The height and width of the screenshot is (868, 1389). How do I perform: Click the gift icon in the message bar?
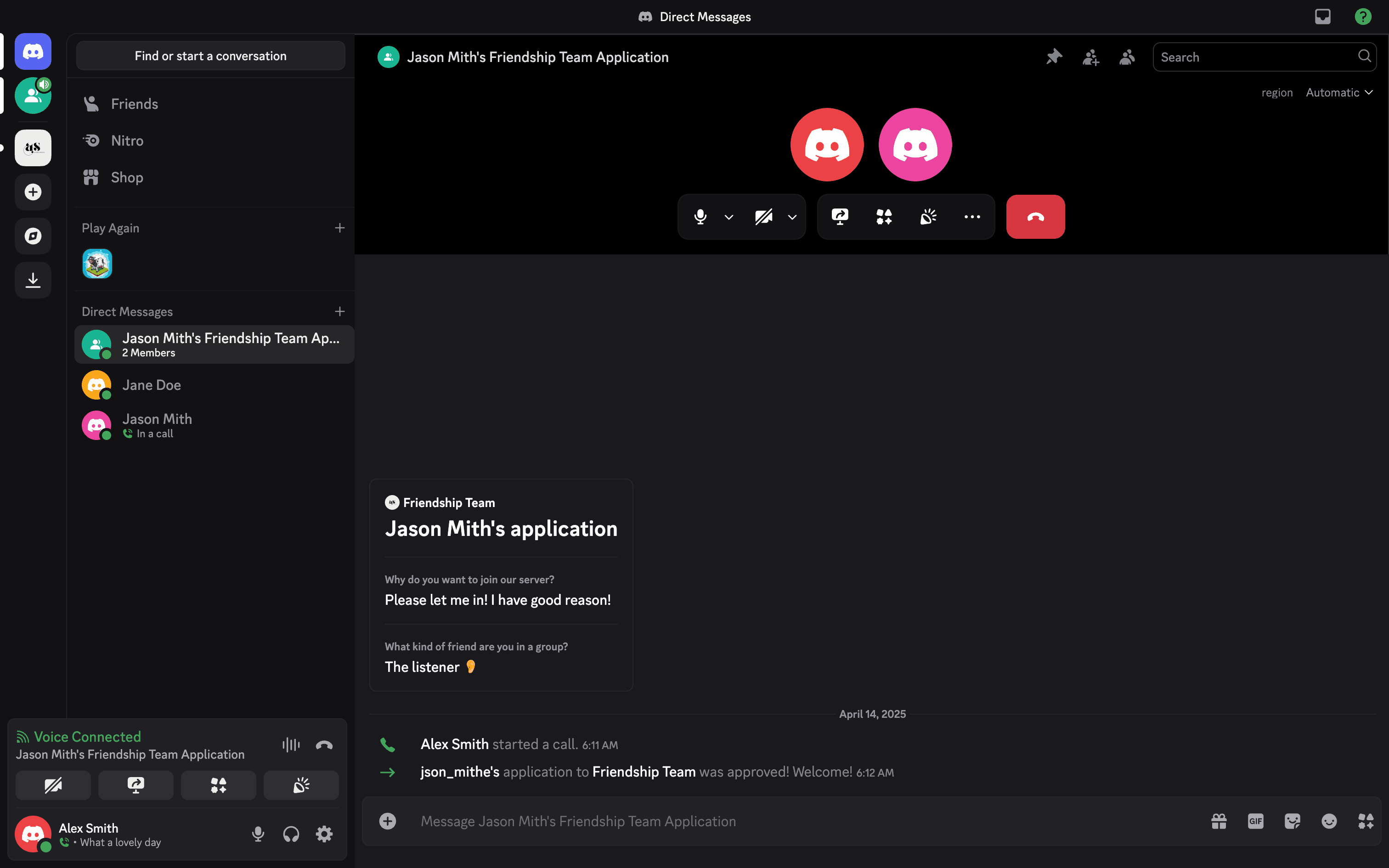(1219, 821)
